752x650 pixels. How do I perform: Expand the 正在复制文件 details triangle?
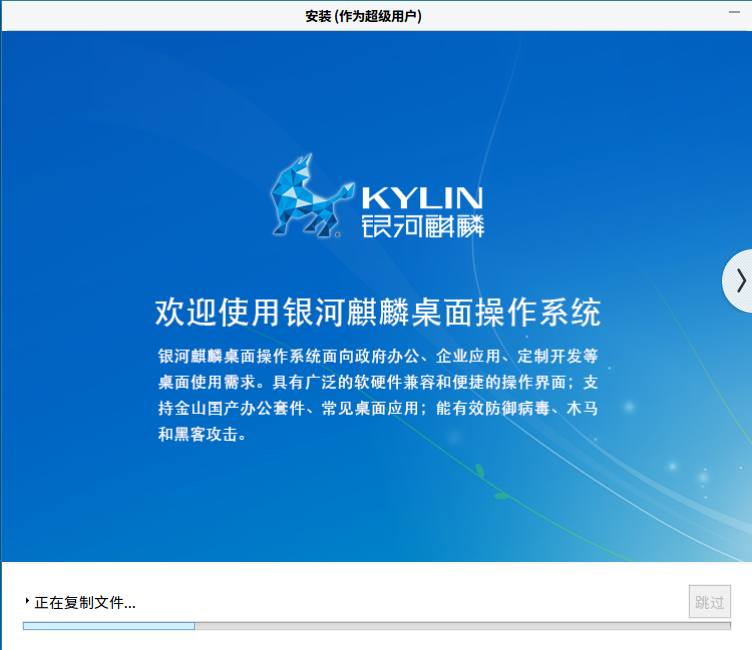pos(27,601)
